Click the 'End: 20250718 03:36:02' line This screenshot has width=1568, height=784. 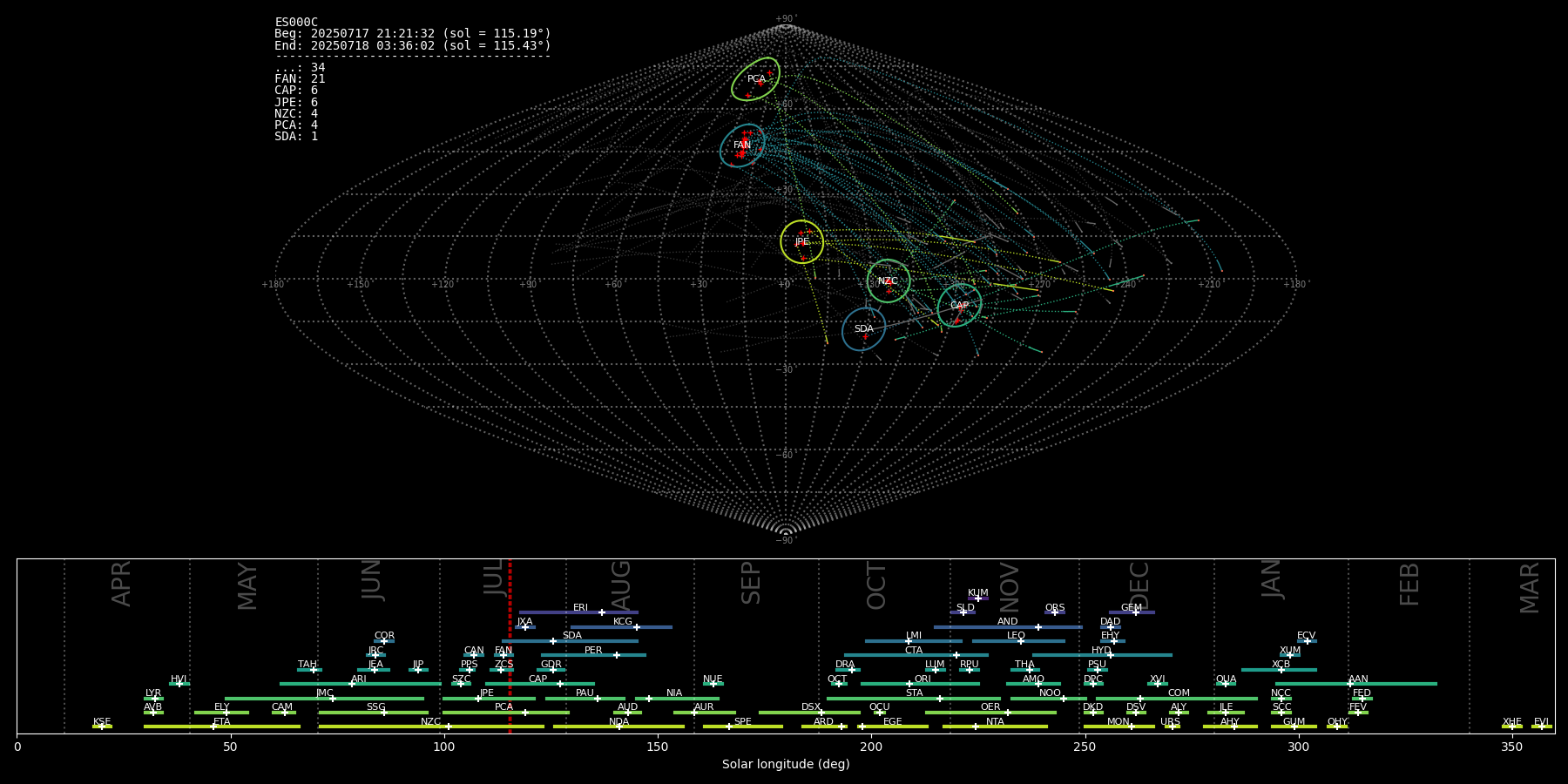pyautogui.click(x=413, y=45)
